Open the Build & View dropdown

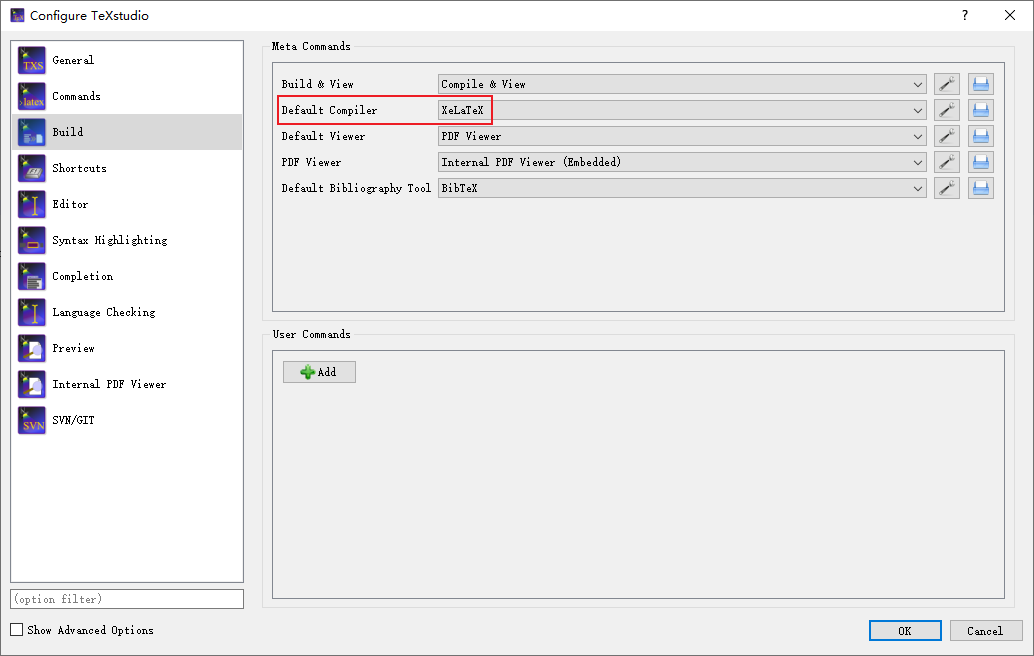coord(682,84)
